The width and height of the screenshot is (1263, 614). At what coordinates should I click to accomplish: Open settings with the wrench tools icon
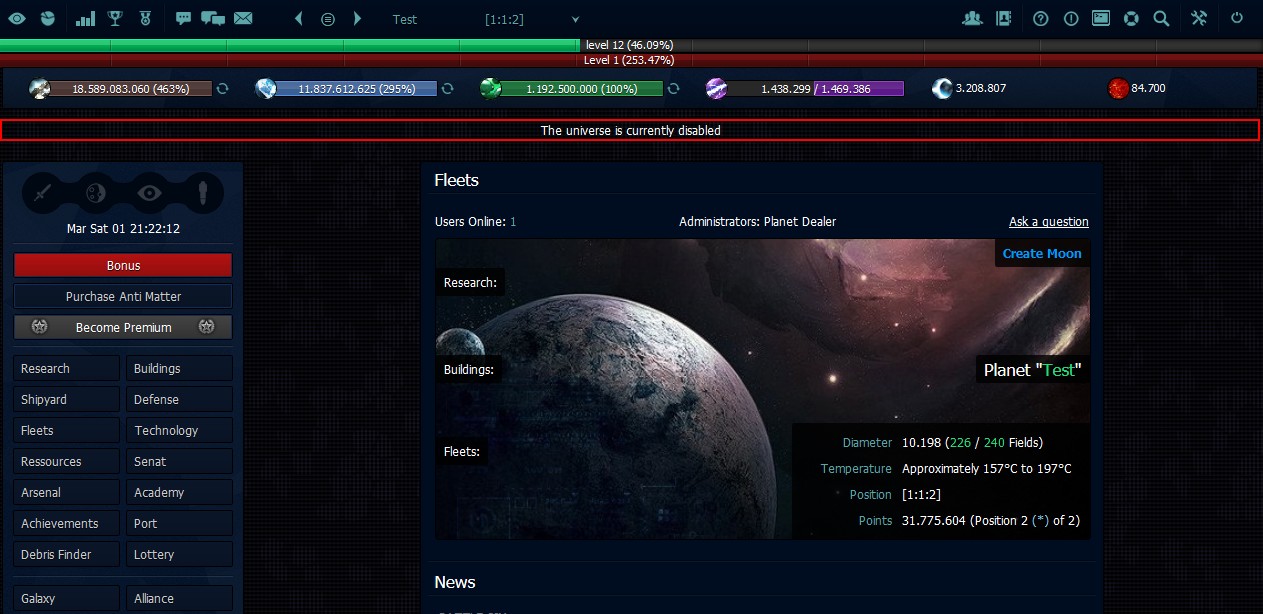click(1199, 18)
